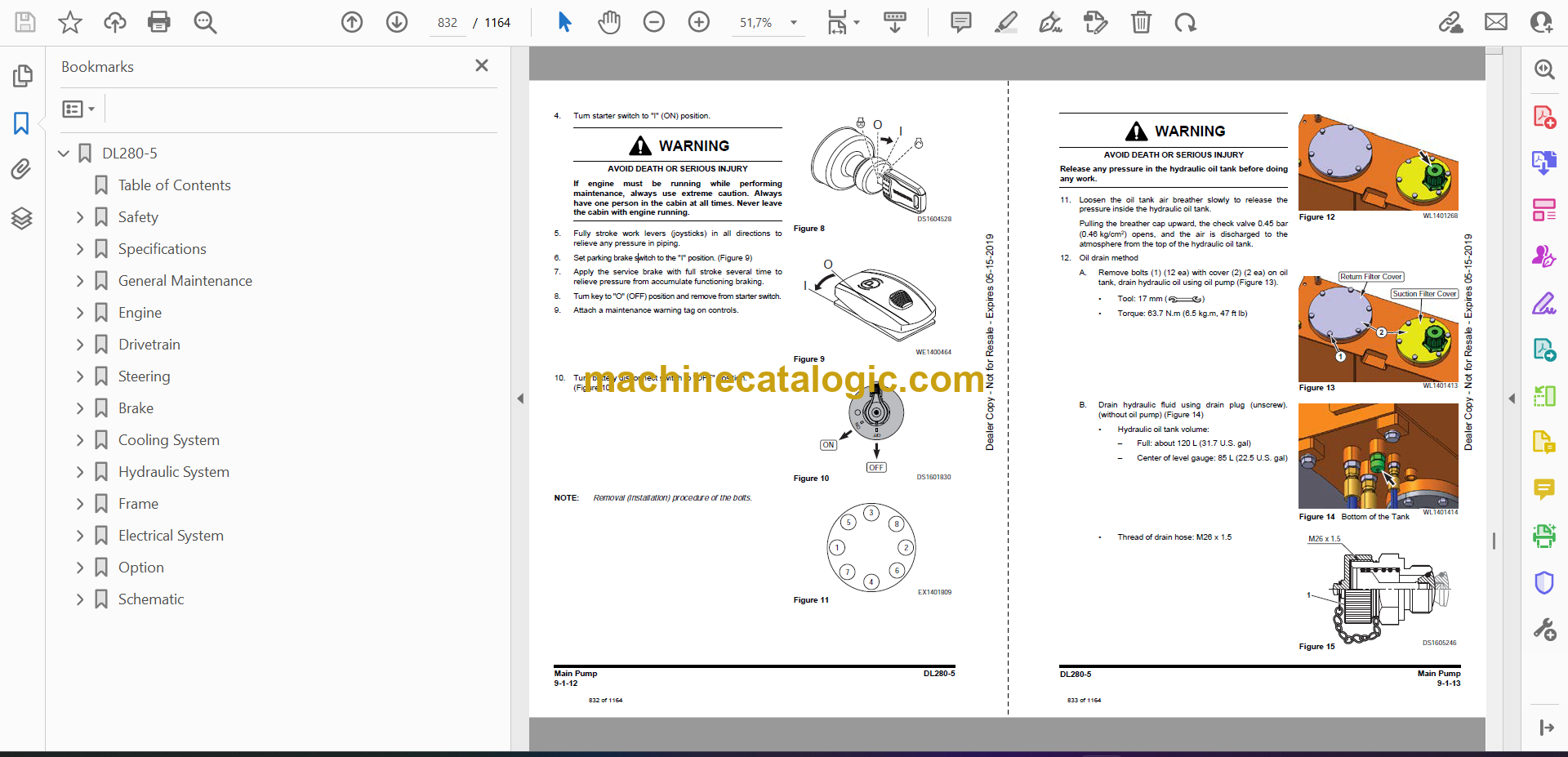1568x757 pixels.
Task: Expand the Specifications bookmark
Action: [x=80, y=249]
